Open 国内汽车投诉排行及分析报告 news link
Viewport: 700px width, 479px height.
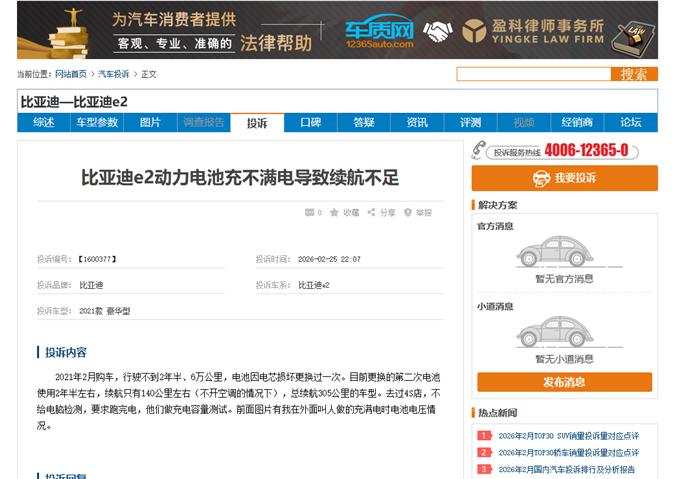(x=566, y=470)
